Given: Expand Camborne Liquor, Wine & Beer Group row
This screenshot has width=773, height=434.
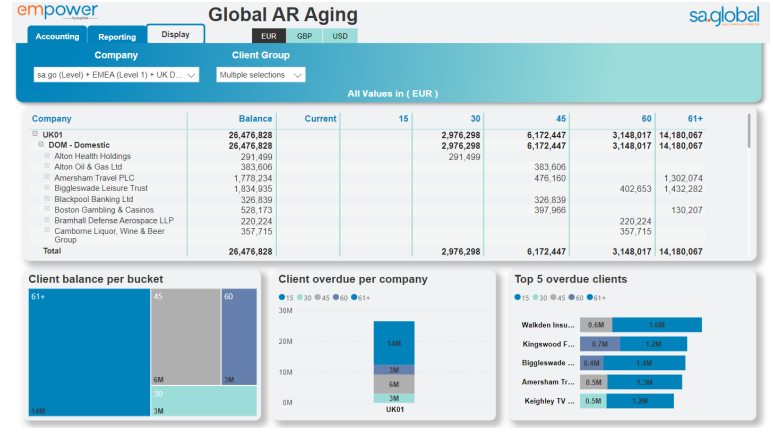Looking at the screenshot, I should click(47, 230).
